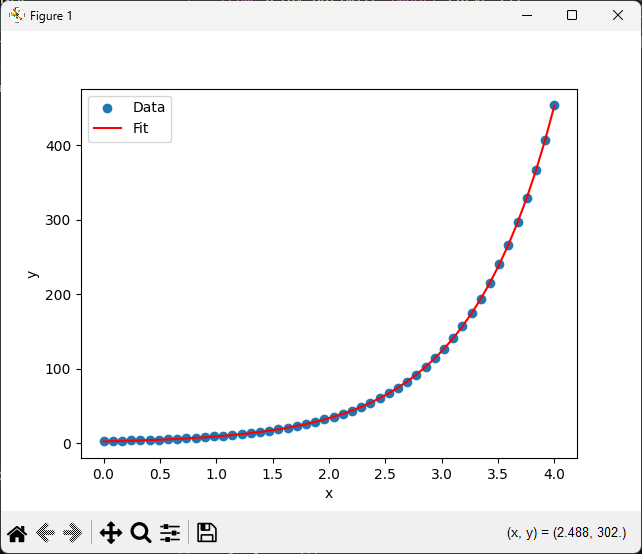
Task: Click y-axis tick label 200
Action: click(59, 295)
